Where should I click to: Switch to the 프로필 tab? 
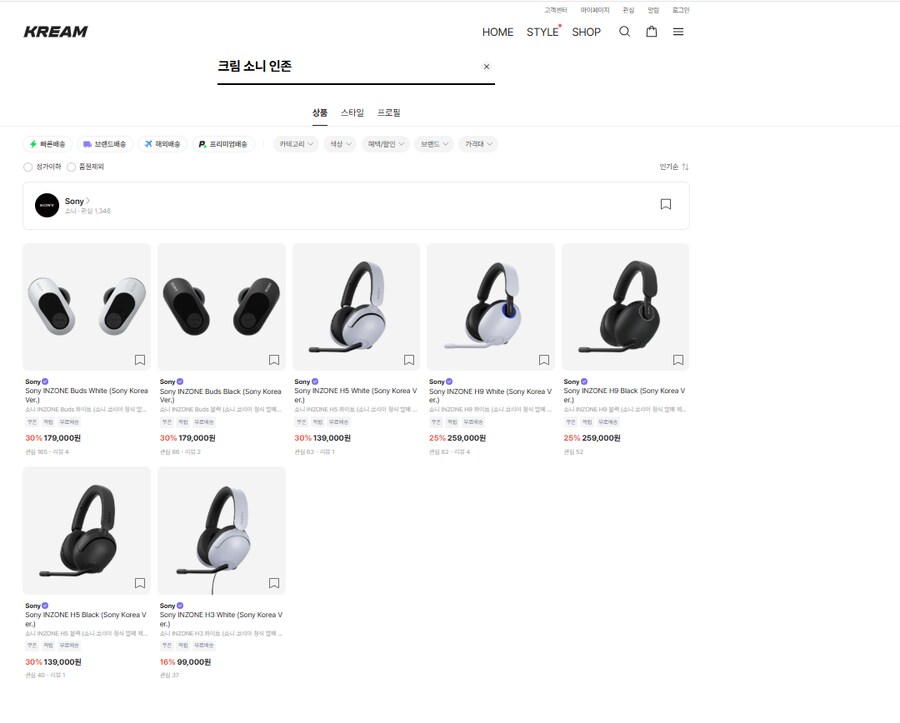coord(389,112)
